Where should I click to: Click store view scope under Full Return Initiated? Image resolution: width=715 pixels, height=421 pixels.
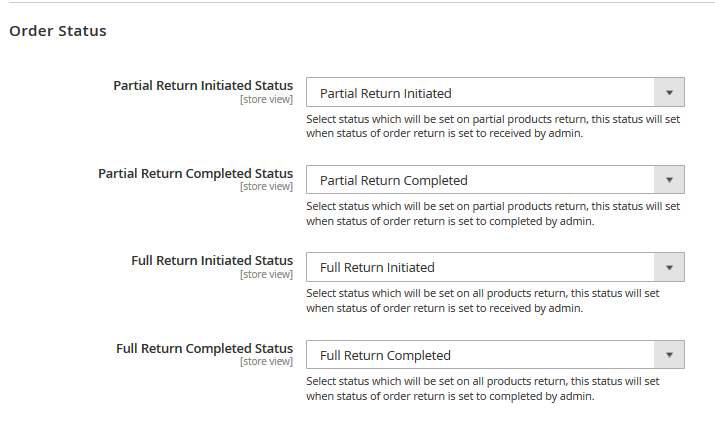[266, 275]
